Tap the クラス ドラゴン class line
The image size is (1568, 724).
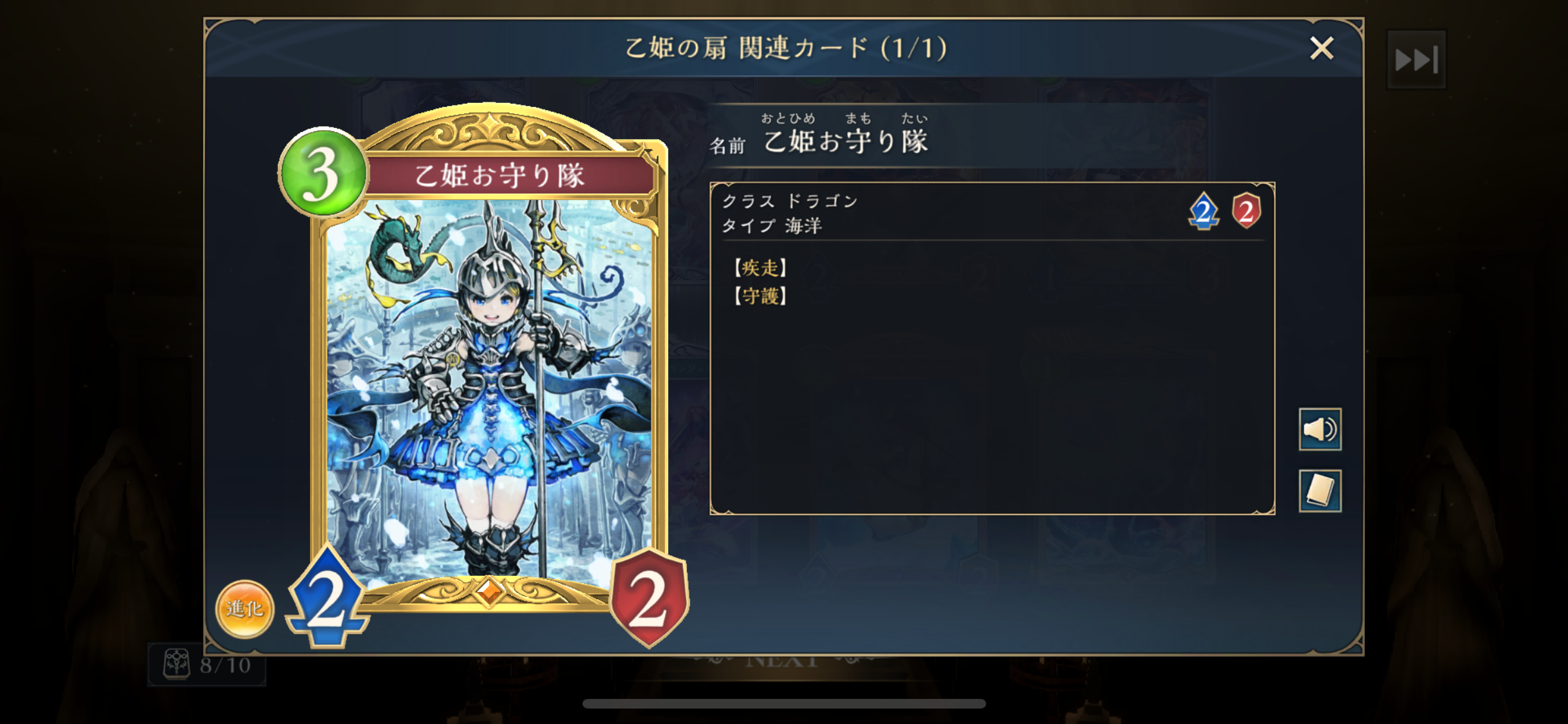(x=790, y=201)
